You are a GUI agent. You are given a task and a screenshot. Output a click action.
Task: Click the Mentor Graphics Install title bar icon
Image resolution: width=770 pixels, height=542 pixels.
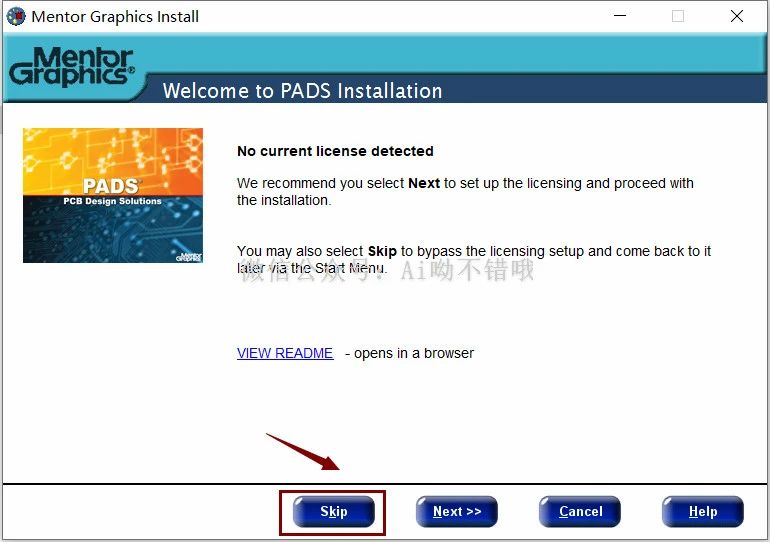[x=16, y=16]
